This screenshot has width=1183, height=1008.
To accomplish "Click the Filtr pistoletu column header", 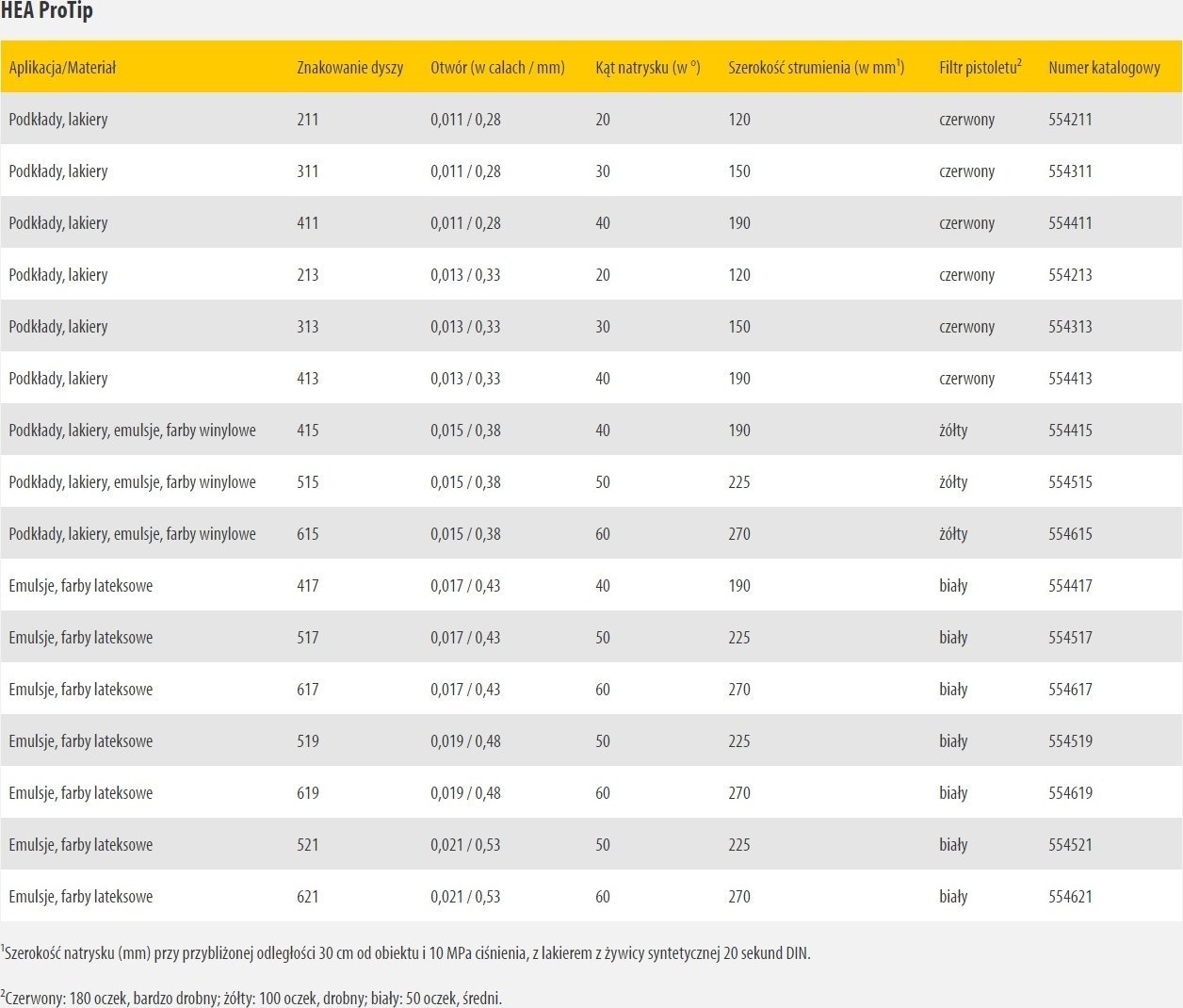I will pos(980,68).
